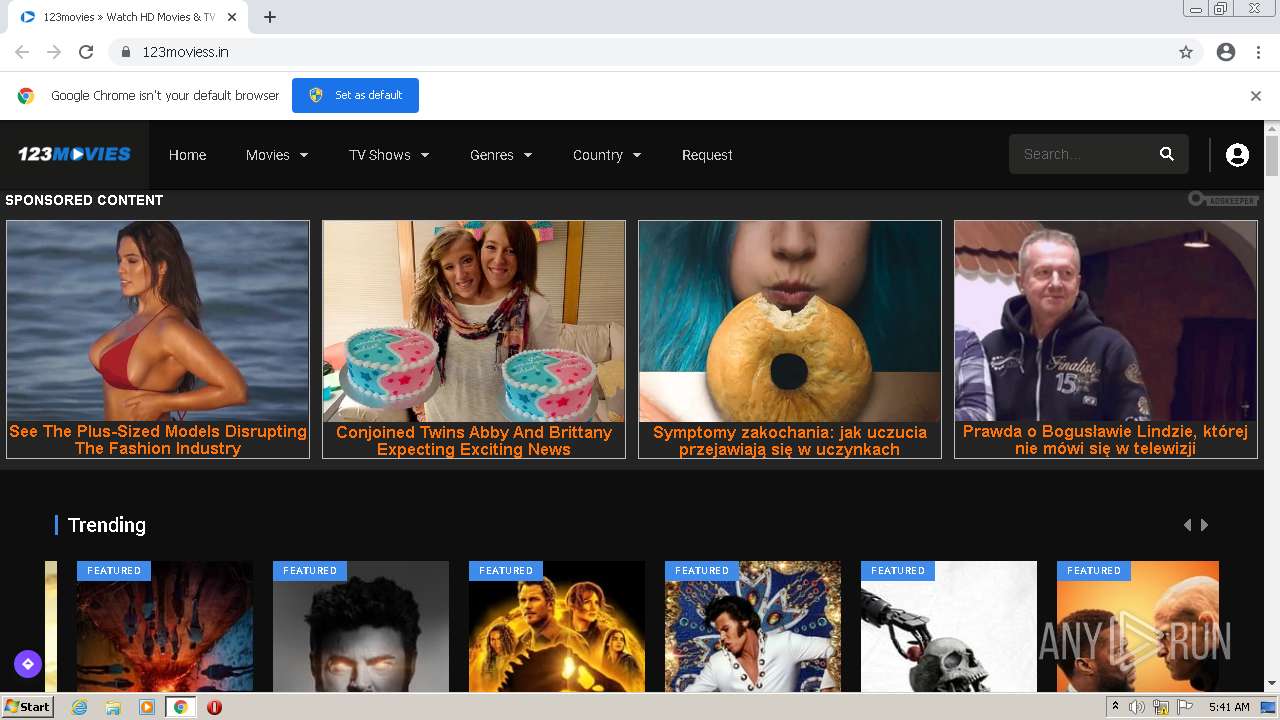Viewport: 1280px width, 720px height.
Task: Expand the Genres dropdown
Action: (x=501, y=155)
